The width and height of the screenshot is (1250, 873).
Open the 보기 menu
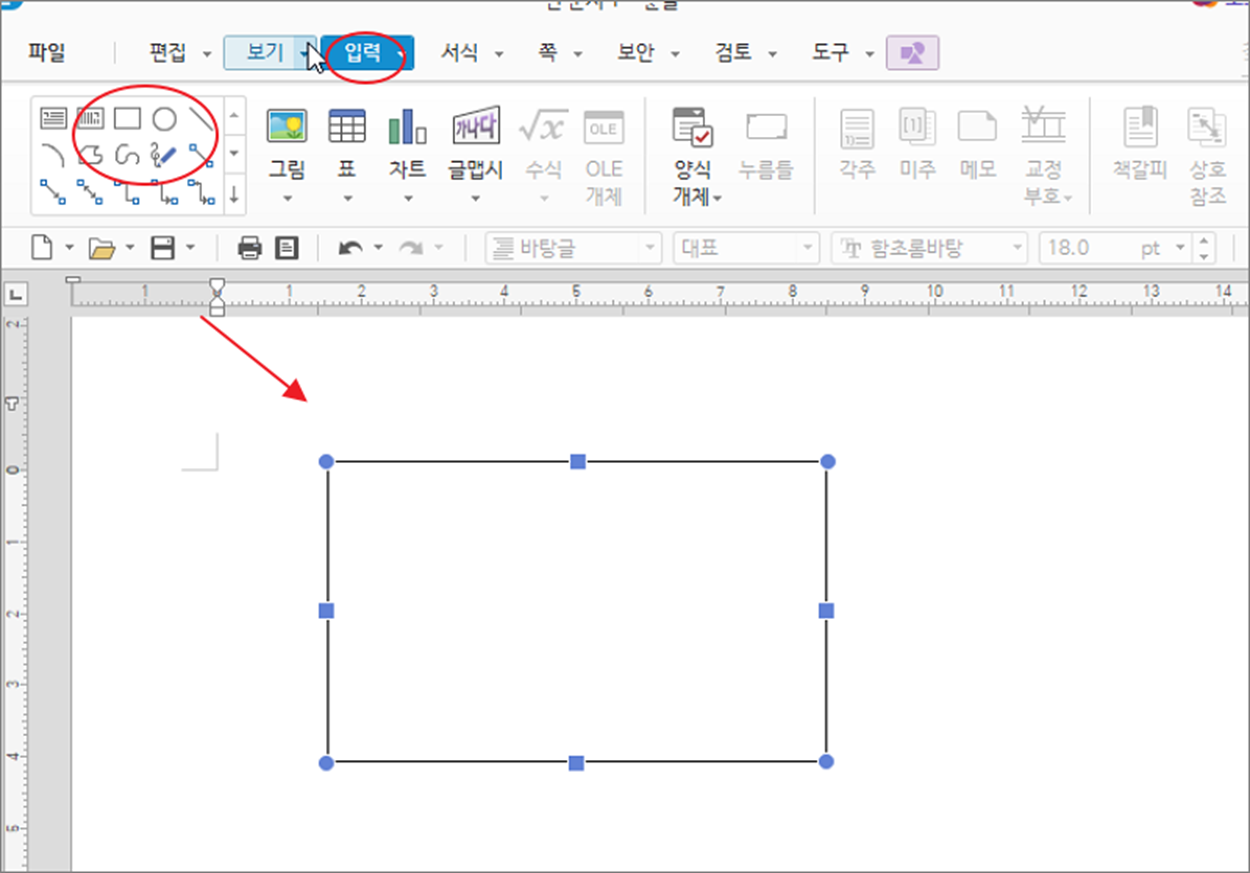264,53
